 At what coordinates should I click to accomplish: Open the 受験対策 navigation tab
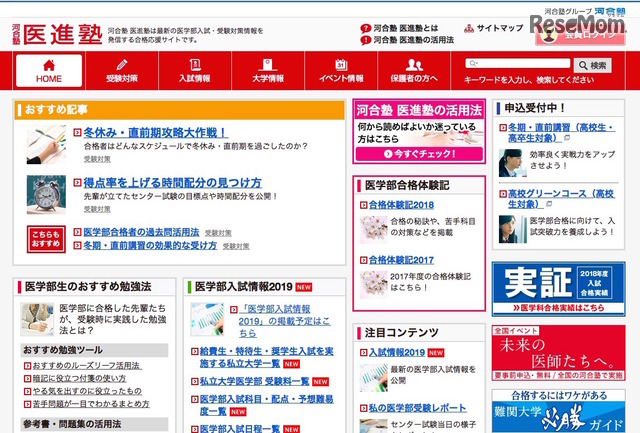coord(122,71)
